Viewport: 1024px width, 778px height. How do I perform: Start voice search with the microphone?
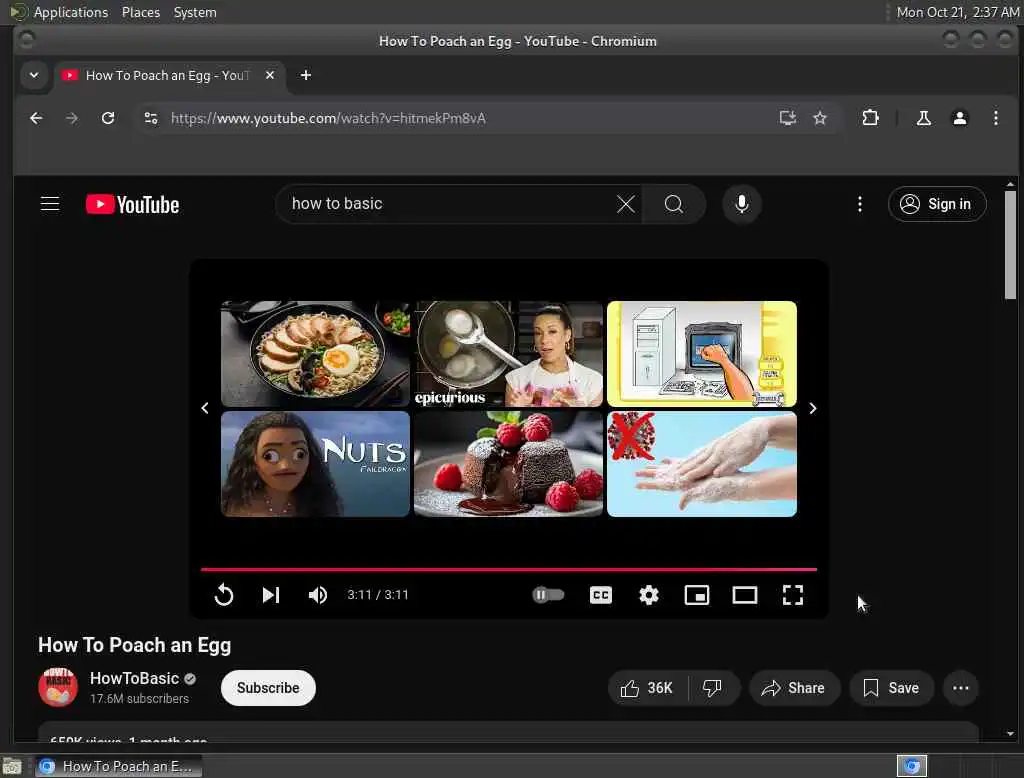coord(741,204)
